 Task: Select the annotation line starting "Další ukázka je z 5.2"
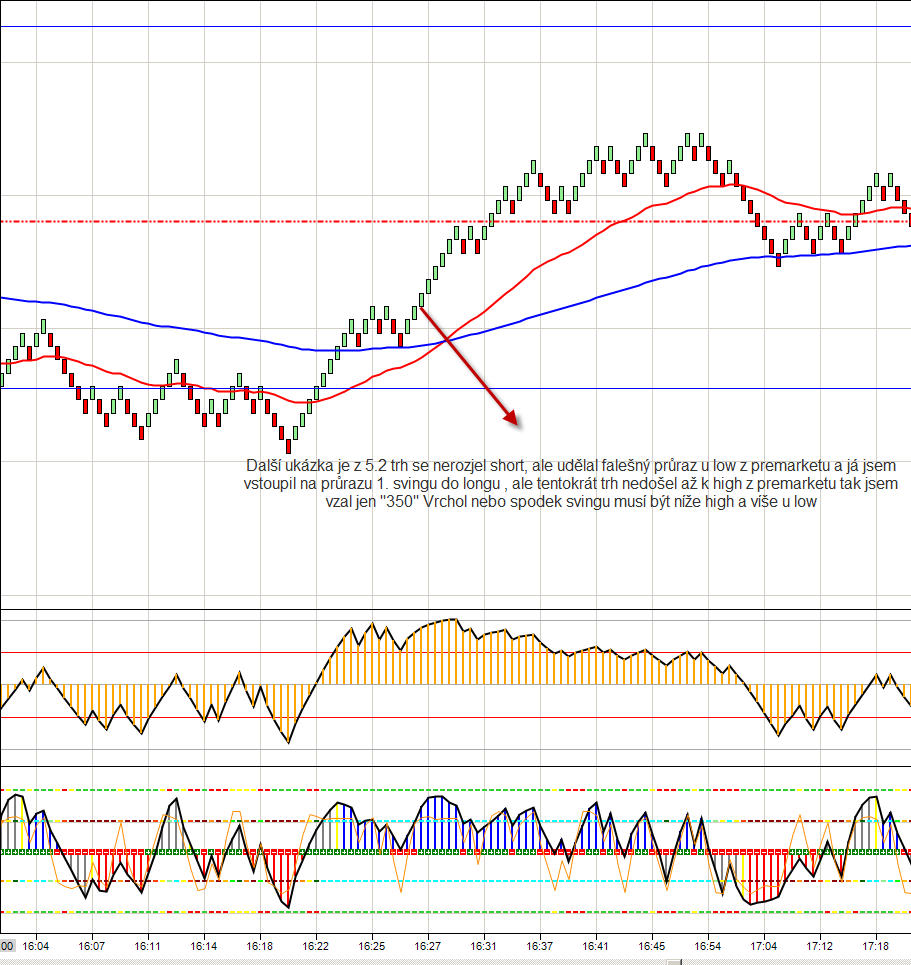(x=571, y=466)
